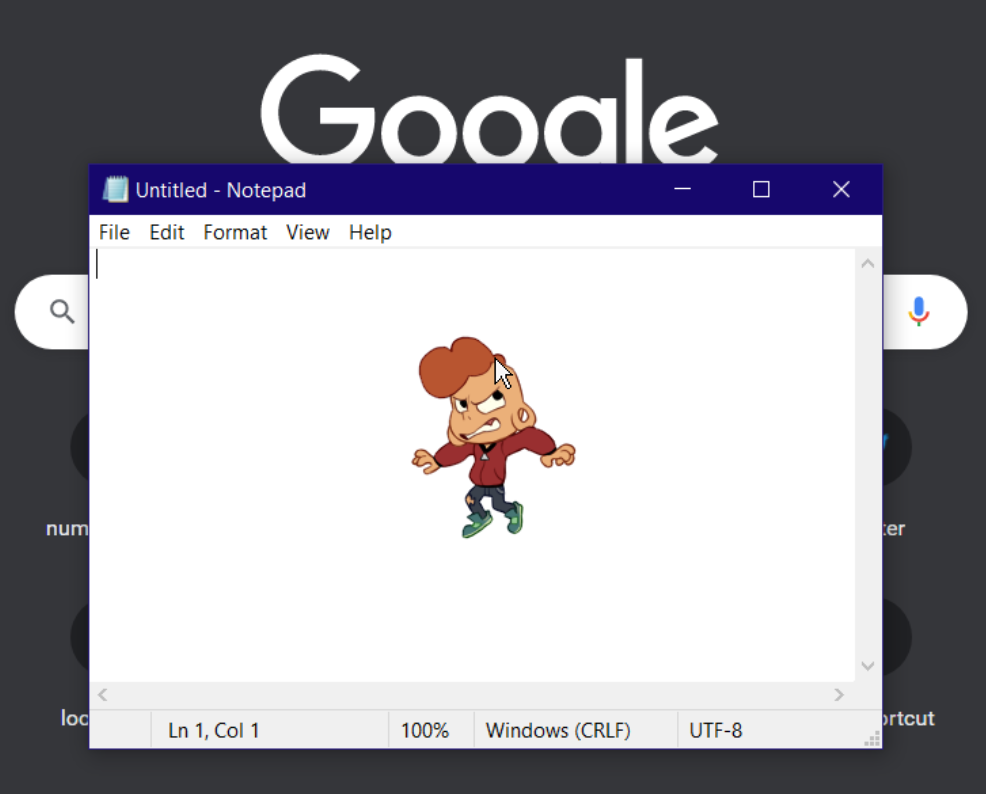
Task: Click the Google voice search microphone icon
Action: 919,312
